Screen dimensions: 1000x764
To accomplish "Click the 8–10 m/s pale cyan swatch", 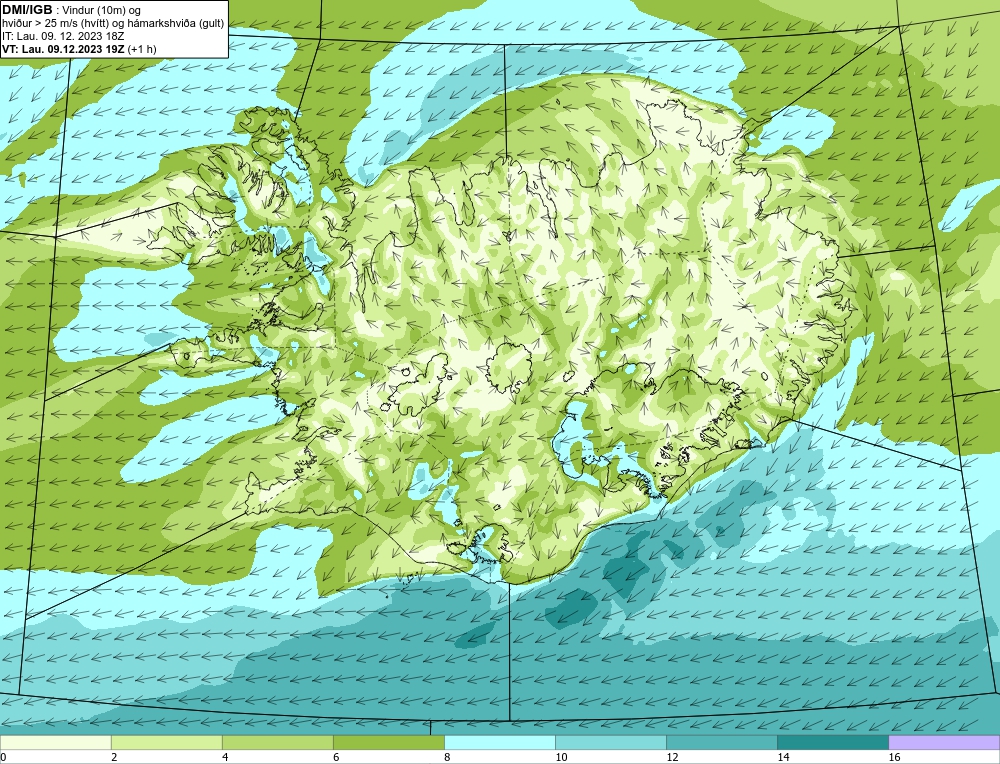I will (x=499, y=742).
